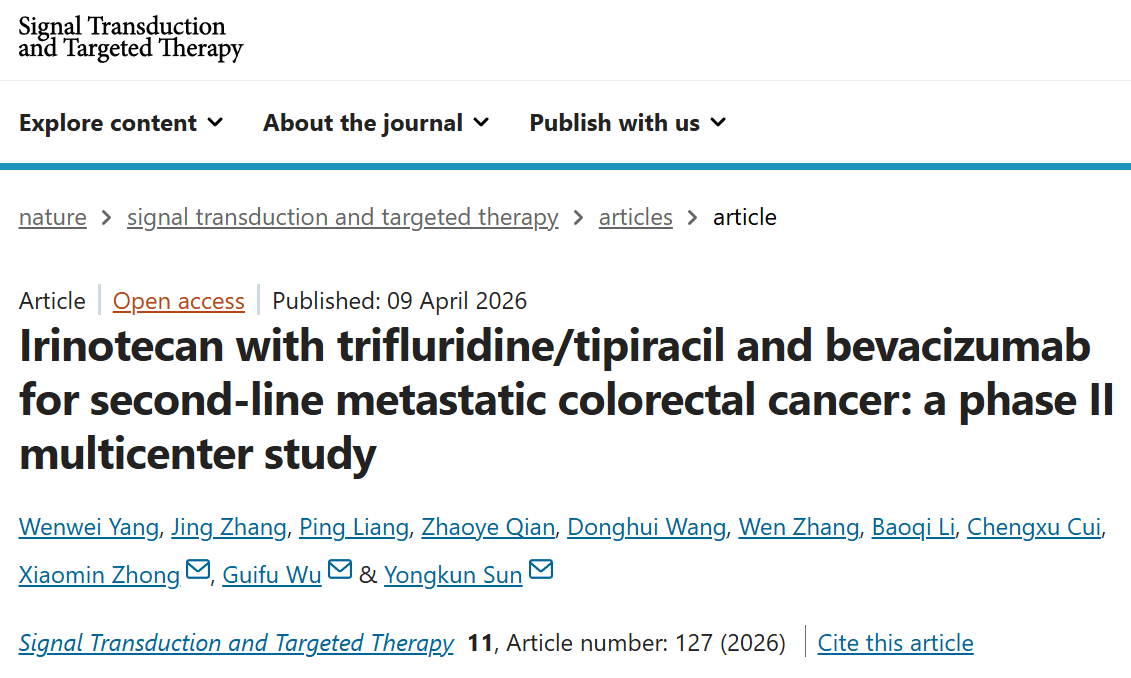The width and height of the screenshot is (1131, 678).
Task: Click email envelope icon beside Guifu Wu
Action: (x=340, y=571)
